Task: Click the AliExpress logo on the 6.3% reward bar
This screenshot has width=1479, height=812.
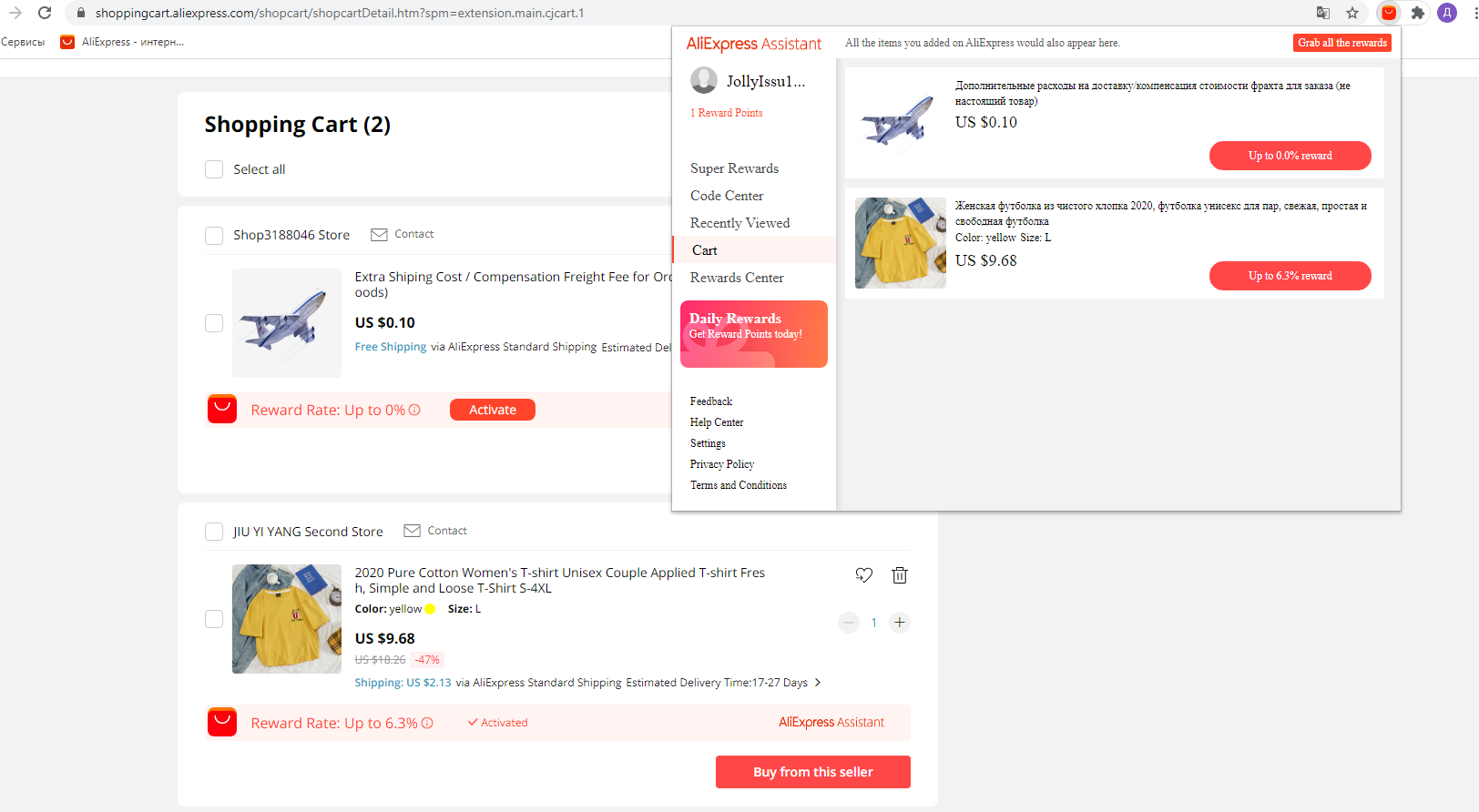Action: point(222,723)
